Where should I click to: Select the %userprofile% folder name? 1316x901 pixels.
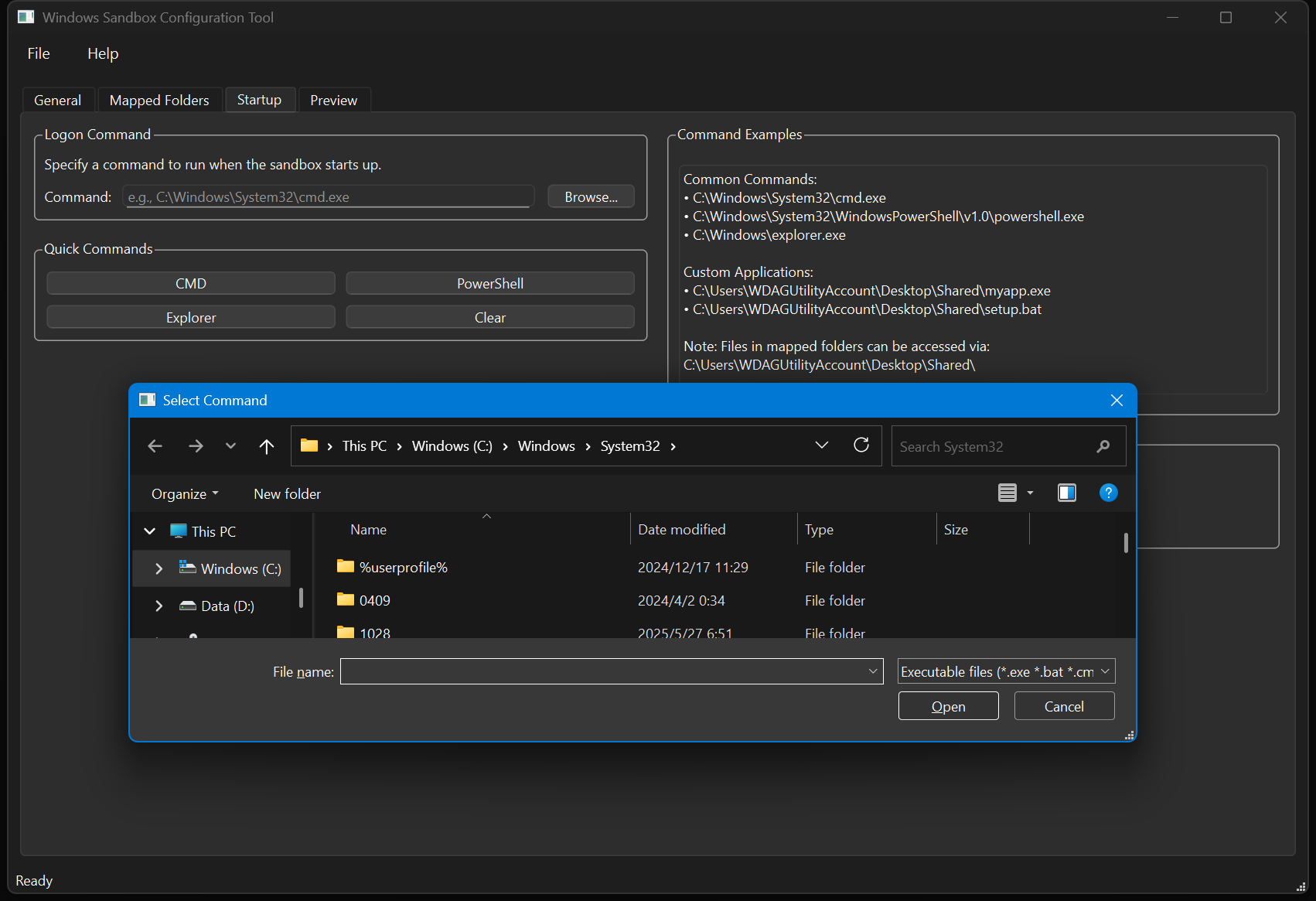(404, 568)
